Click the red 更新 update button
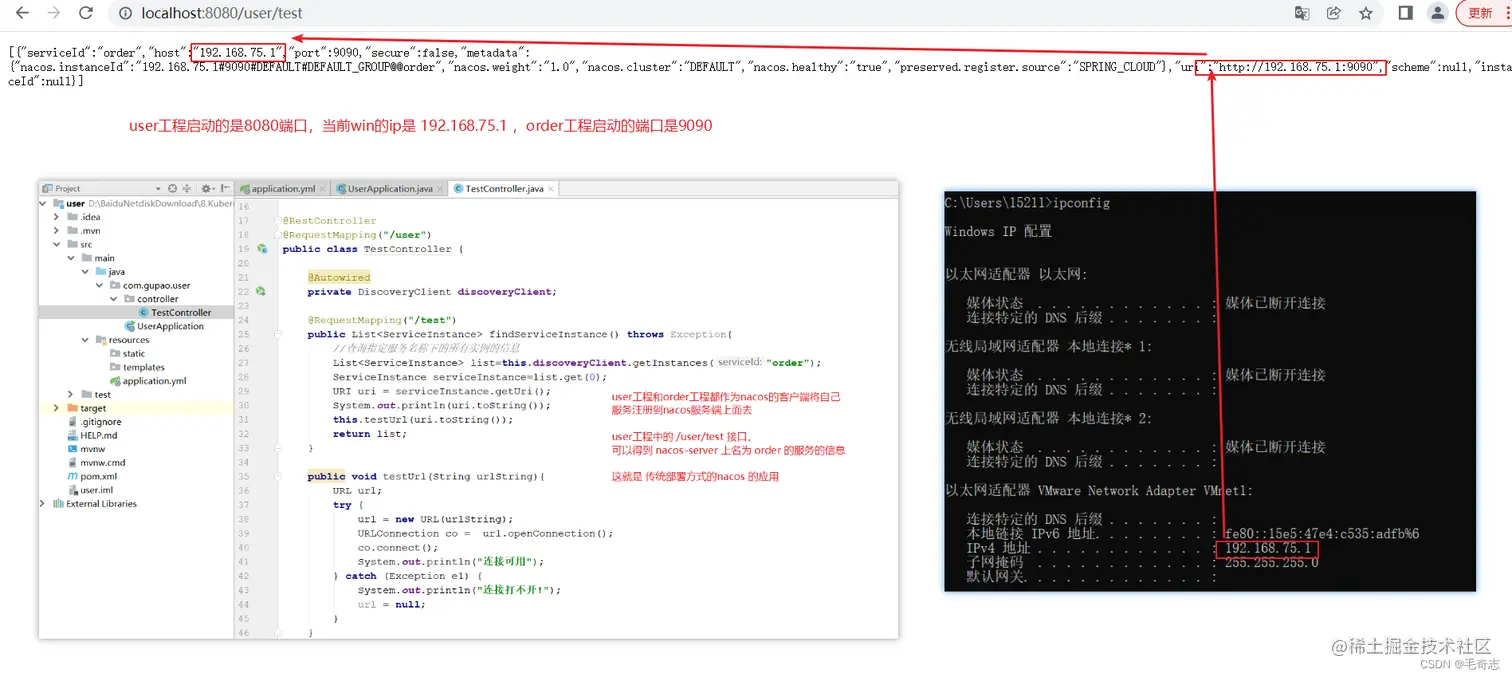The image size is (1512, 677). pos(1483,13)
